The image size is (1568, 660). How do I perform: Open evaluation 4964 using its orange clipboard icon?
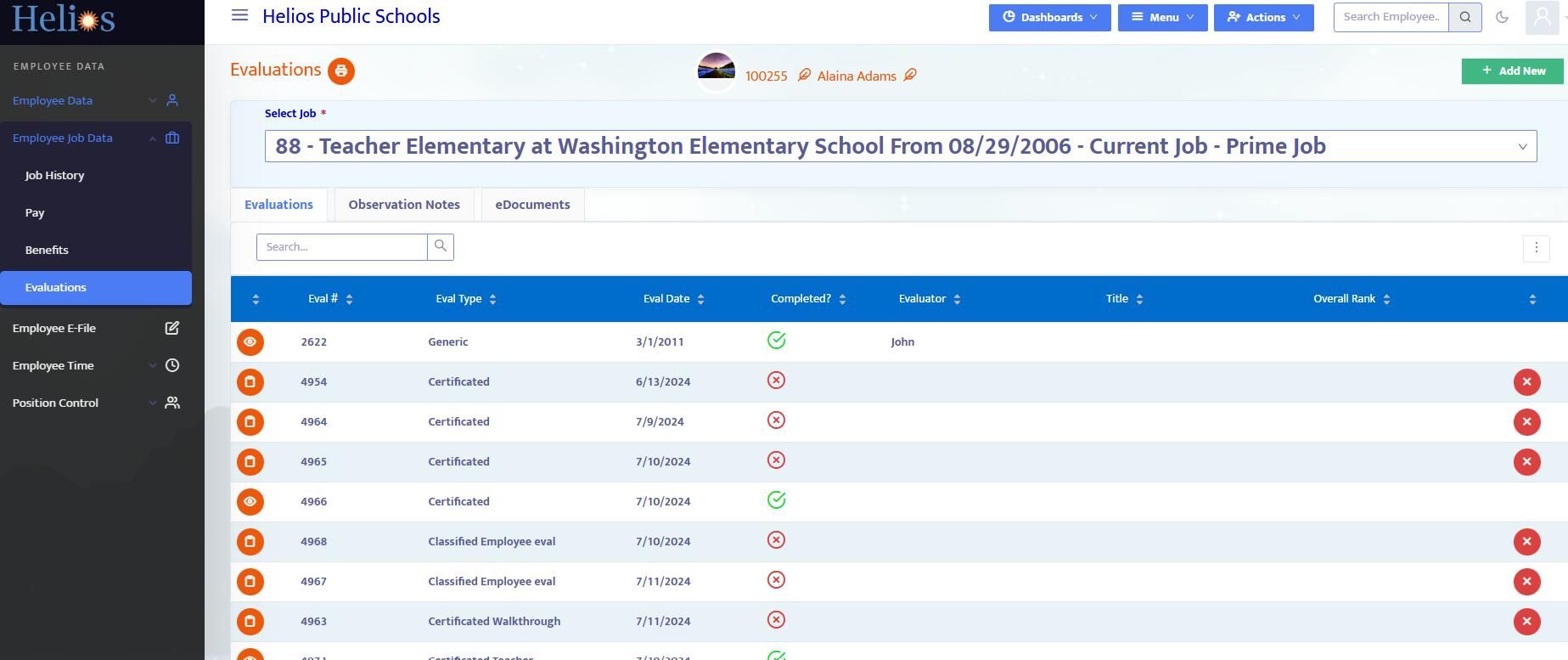pyautogui.click(x=250, y=421)
